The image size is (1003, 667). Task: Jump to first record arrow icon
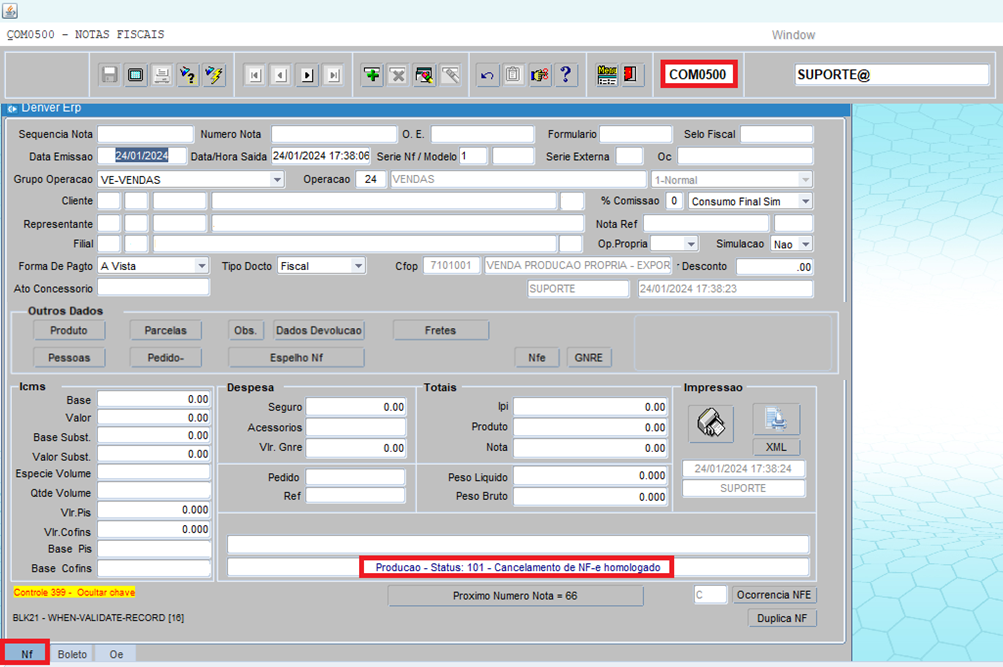[255, 75]
